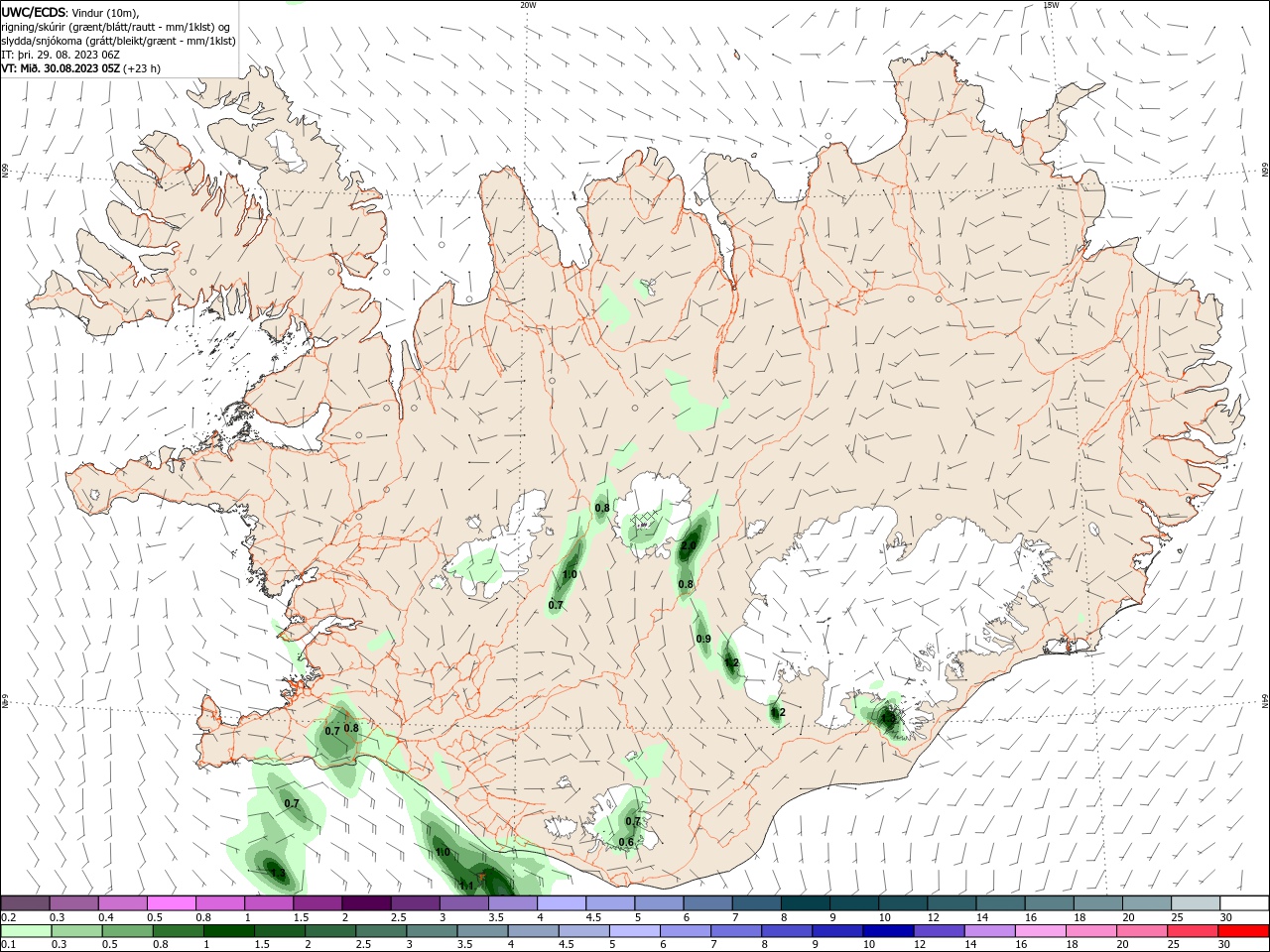Click the purple rain swatch starting at 12
The image size is (1270, 952).
pos(940,931)
